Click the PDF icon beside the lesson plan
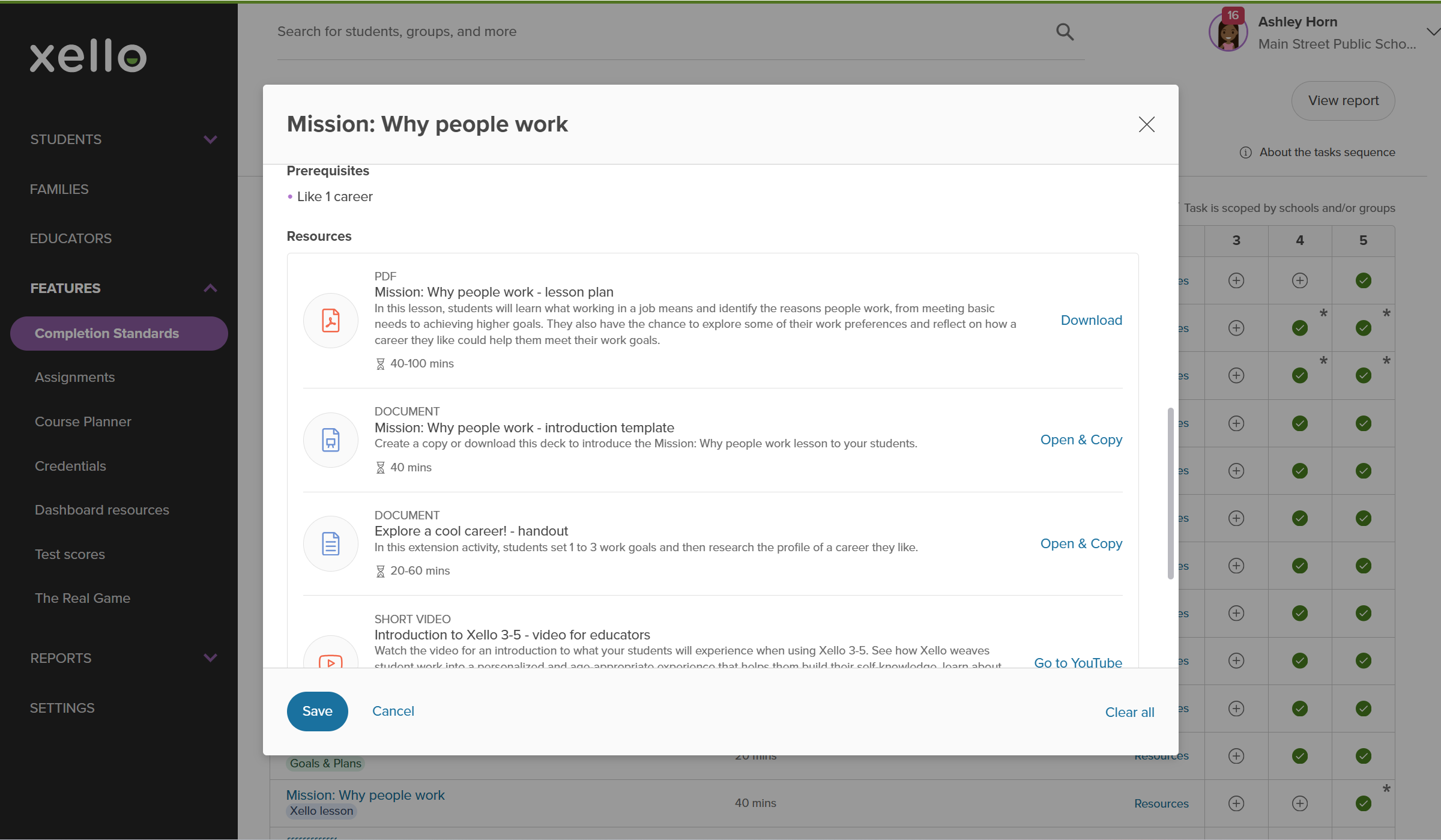 point(331,320)
